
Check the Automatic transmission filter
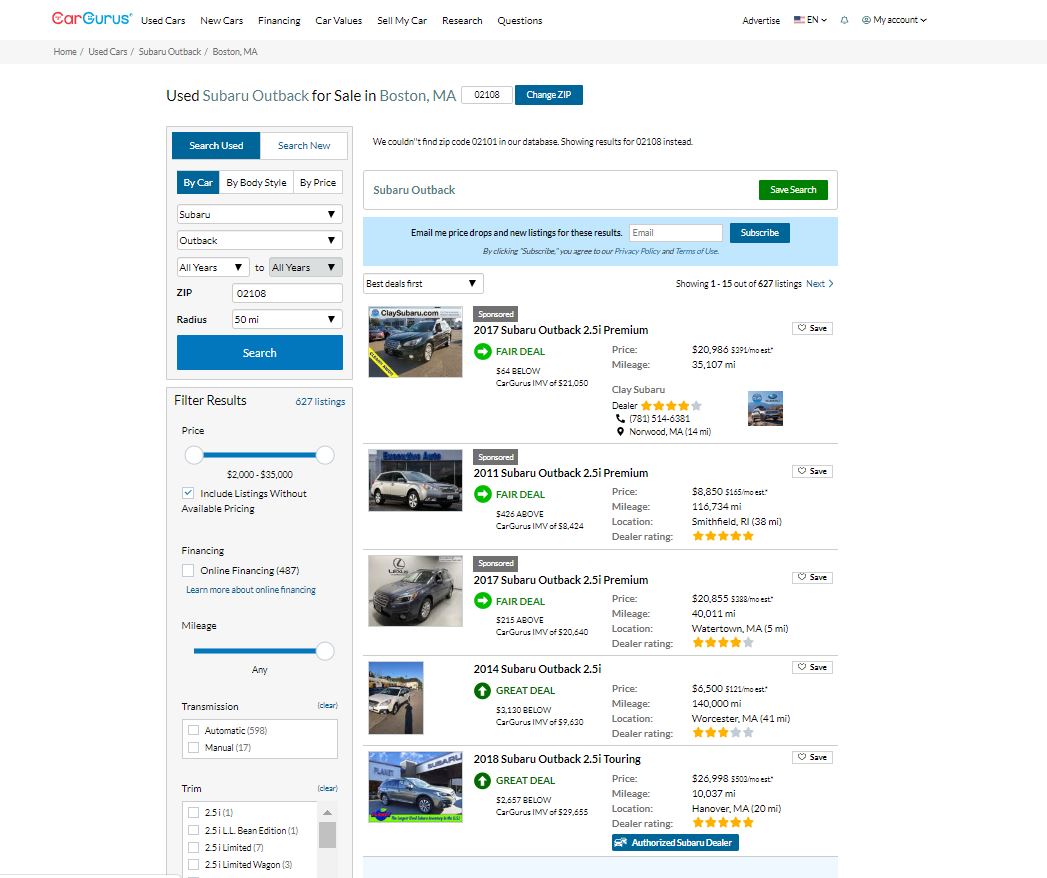point(194,730)
